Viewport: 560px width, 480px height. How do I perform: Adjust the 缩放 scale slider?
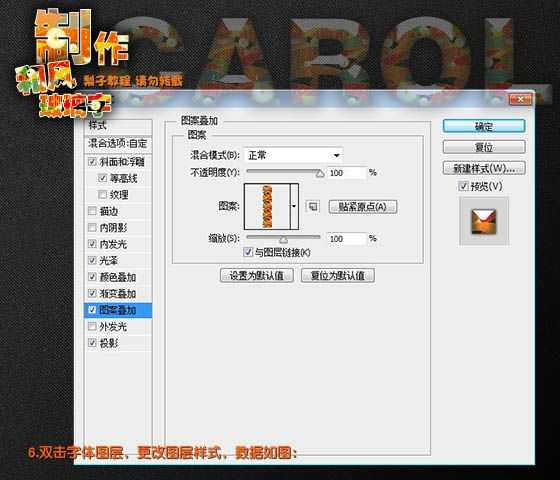284,239
